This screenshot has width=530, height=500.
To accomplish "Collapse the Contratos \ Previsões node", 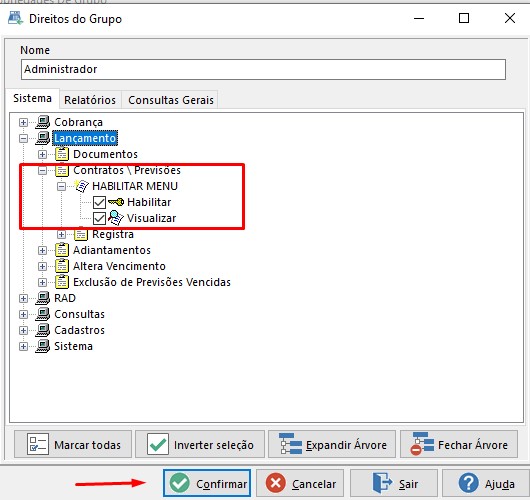I will [x=42, y=170].
